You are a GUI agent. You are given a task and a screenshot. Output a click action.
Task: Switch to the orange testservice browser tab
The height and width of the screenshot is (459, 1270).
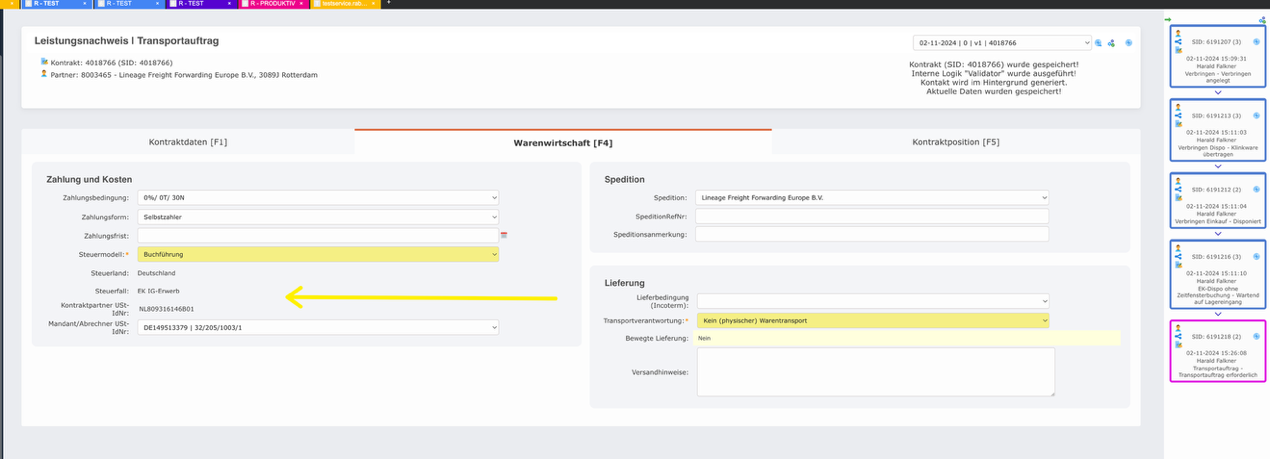[344, 4]
